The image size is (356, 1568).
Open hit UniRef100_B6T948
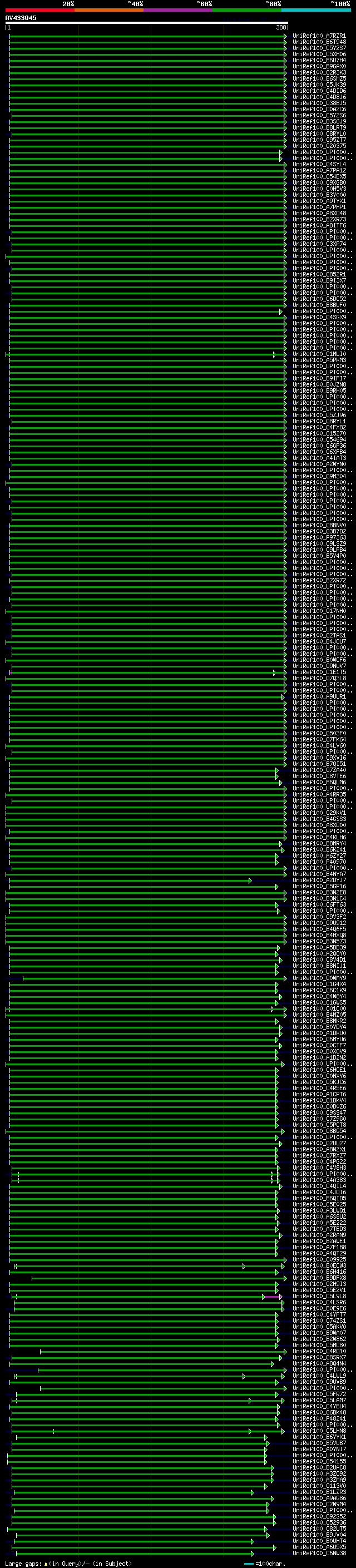(319, 42)
